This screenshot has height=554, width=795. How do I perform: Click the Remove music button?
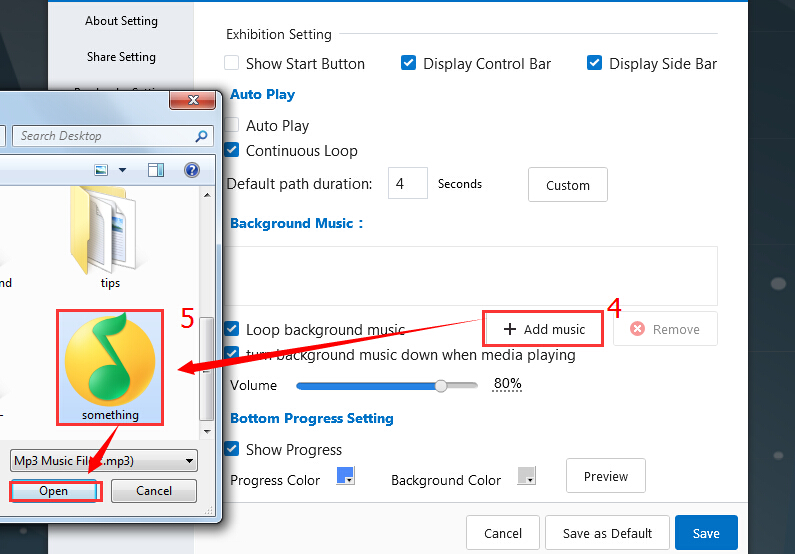pyautogui.click(x=665, y=329)
